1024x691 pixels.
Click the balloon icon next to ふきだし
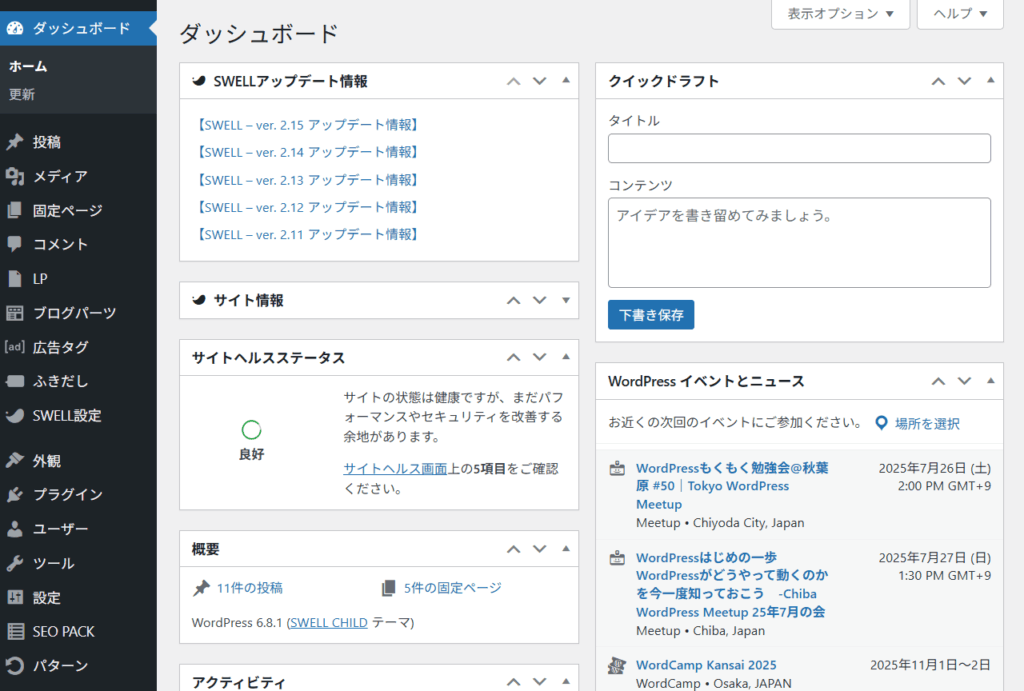pyautogui.click(x=15, y=381)
